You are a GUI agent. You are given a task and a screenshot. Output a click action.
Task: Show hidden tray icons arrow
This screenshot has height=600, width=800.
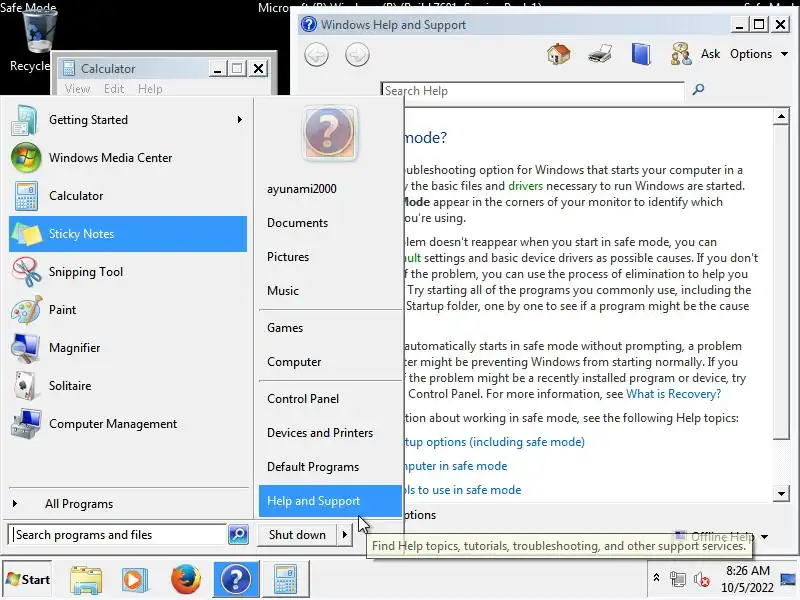[657, 578]
